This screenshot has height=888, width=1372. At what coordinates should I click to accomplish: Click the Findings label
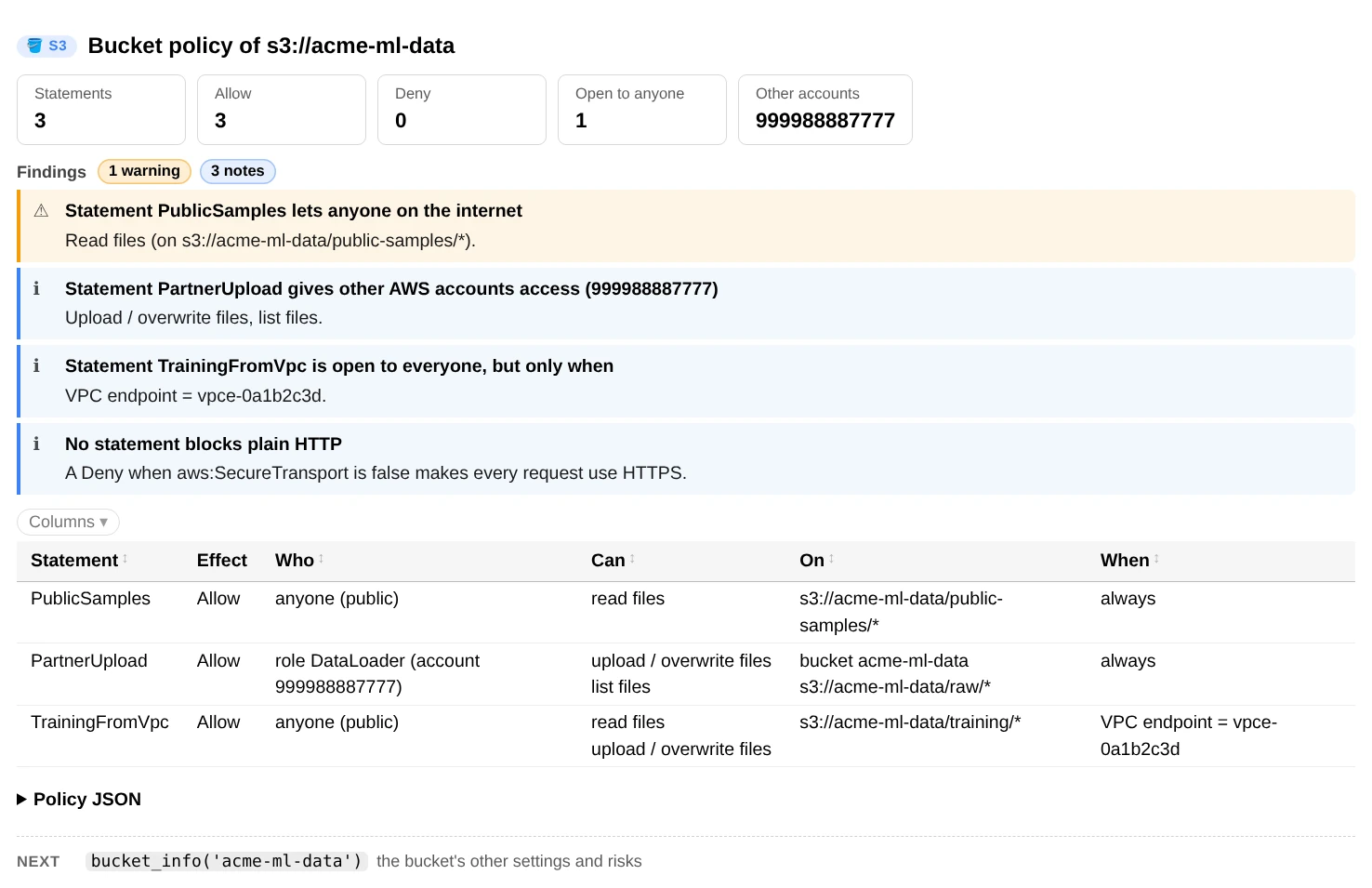(51, 172)
